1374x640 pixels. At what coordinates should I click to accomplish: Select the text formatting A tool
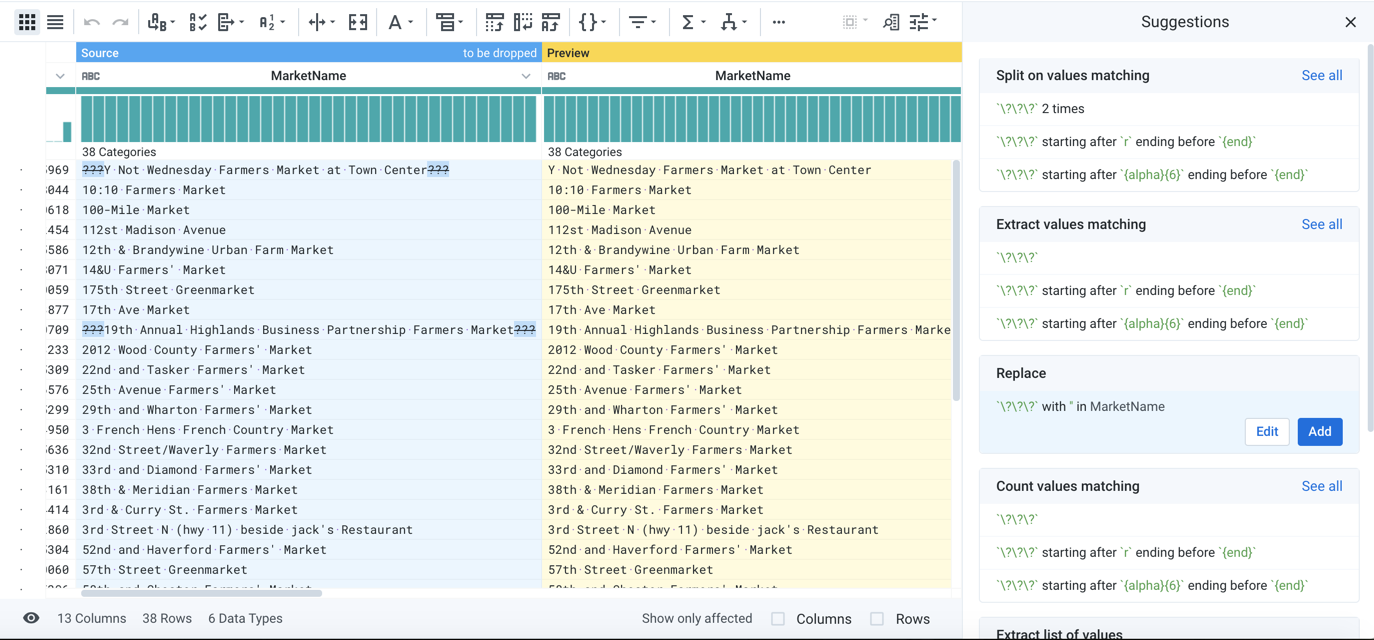[x=397, y=21]
